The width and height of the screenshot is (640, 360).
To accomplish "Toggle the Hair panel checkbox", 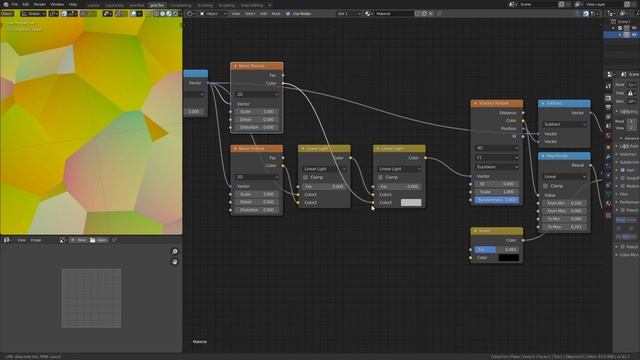I will click(x=623, y=170).
